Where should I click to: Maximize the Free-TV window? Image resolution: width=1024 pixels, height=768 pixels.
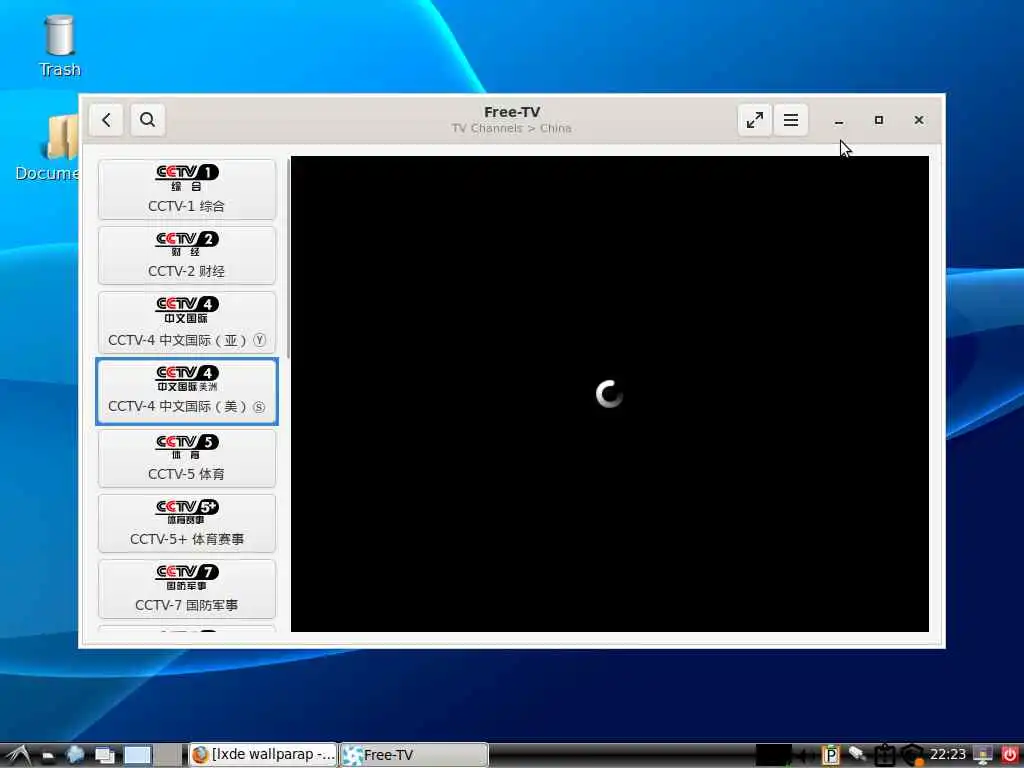[878, 120]
